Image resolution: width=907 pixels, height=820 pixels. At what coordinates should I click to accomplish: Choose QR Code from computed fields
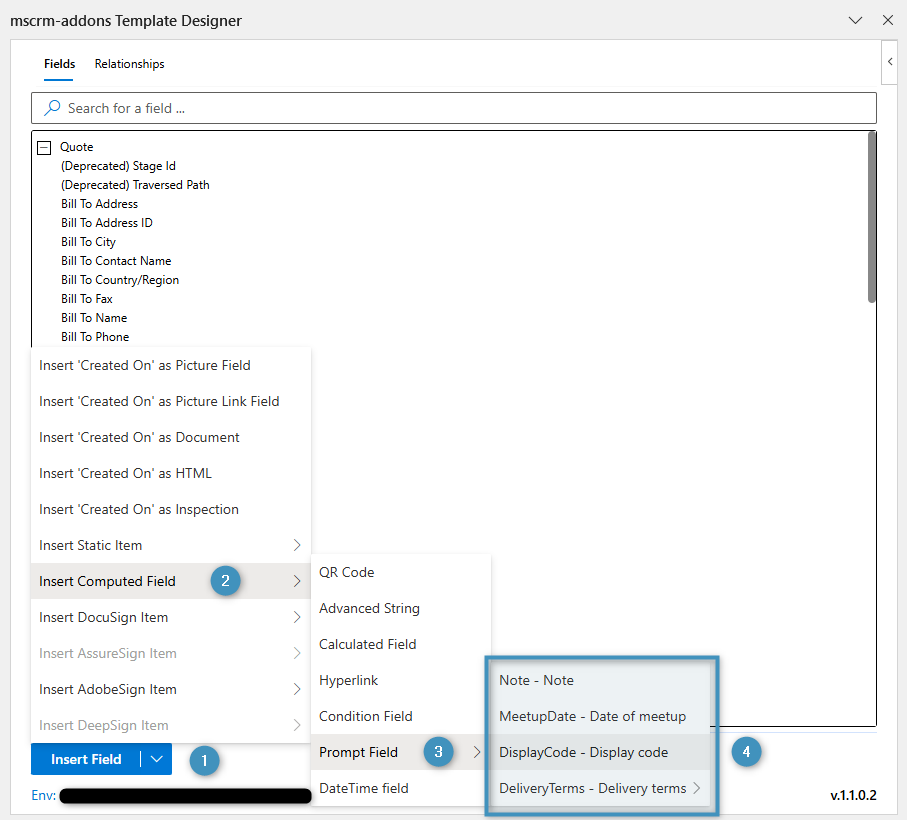point(347,572)
